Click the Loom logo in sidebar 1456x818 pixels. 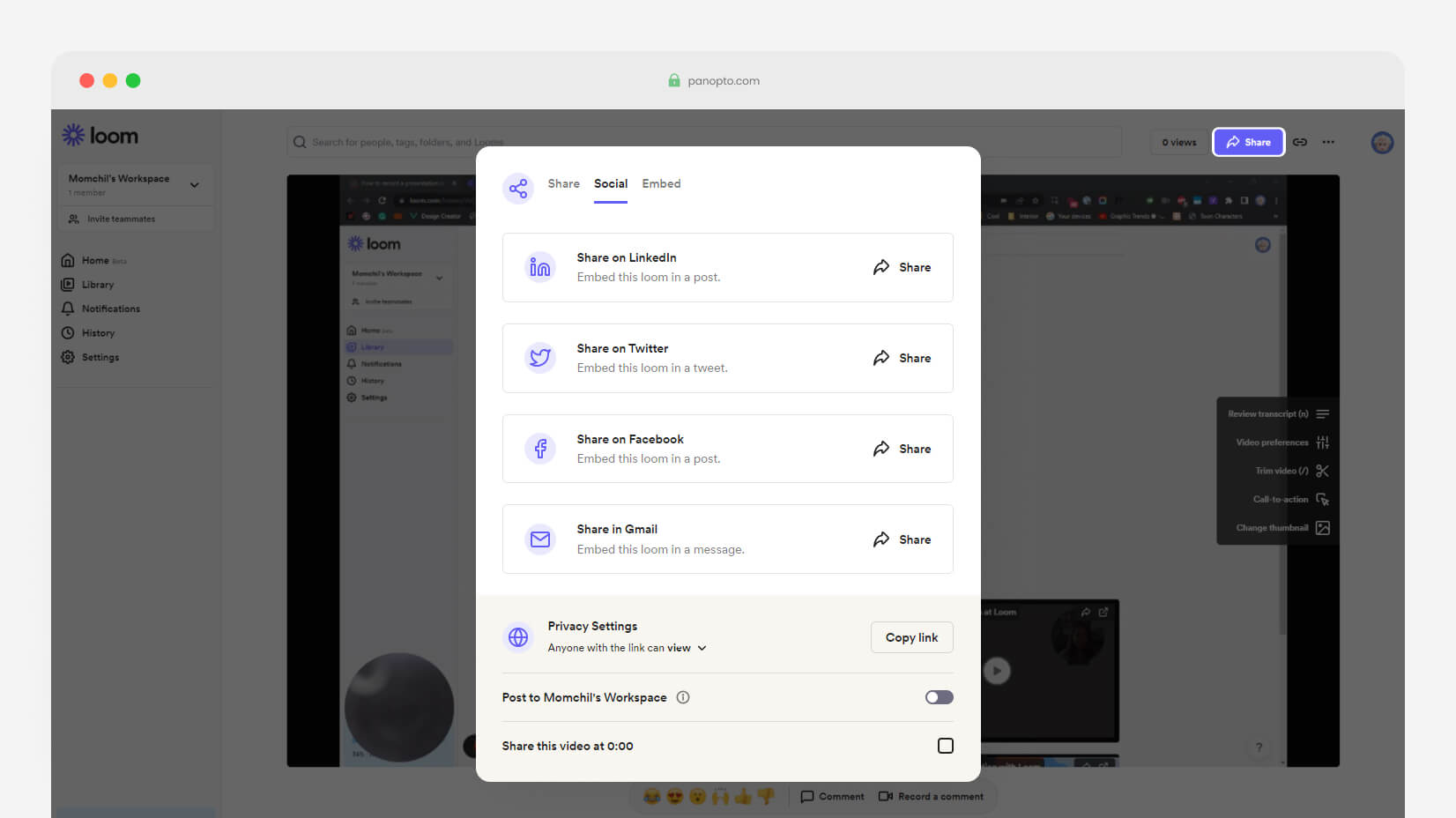100,136
